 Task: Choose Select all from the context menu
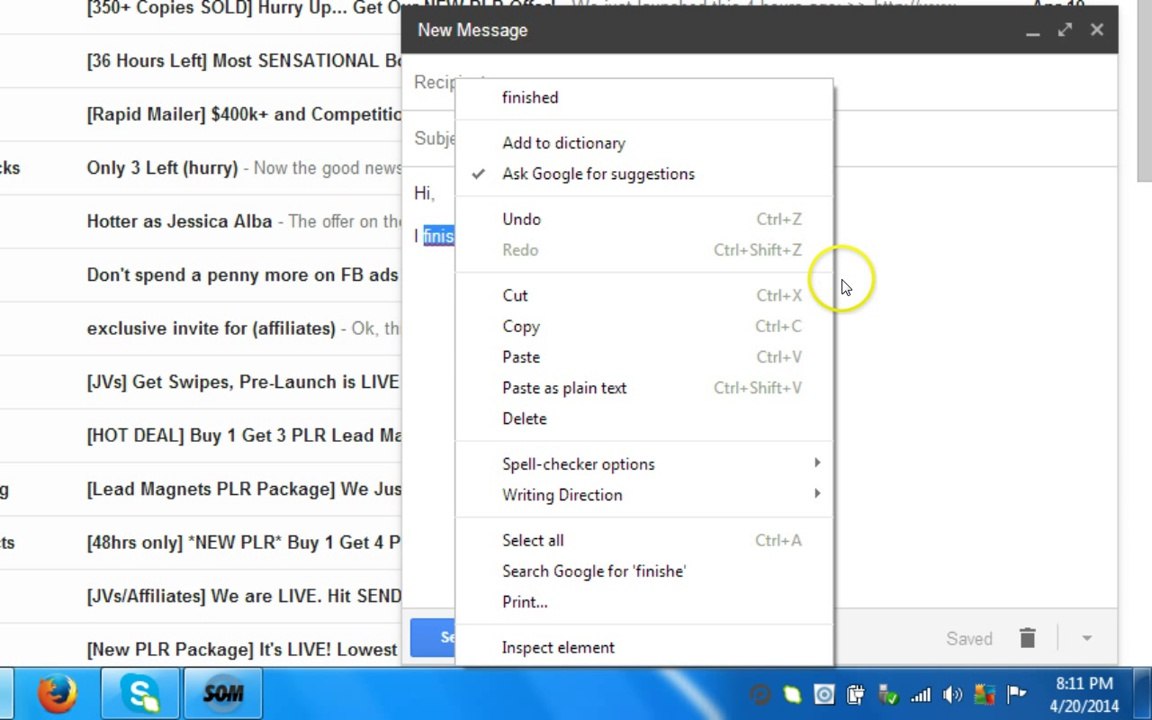(x=644, y=541)
